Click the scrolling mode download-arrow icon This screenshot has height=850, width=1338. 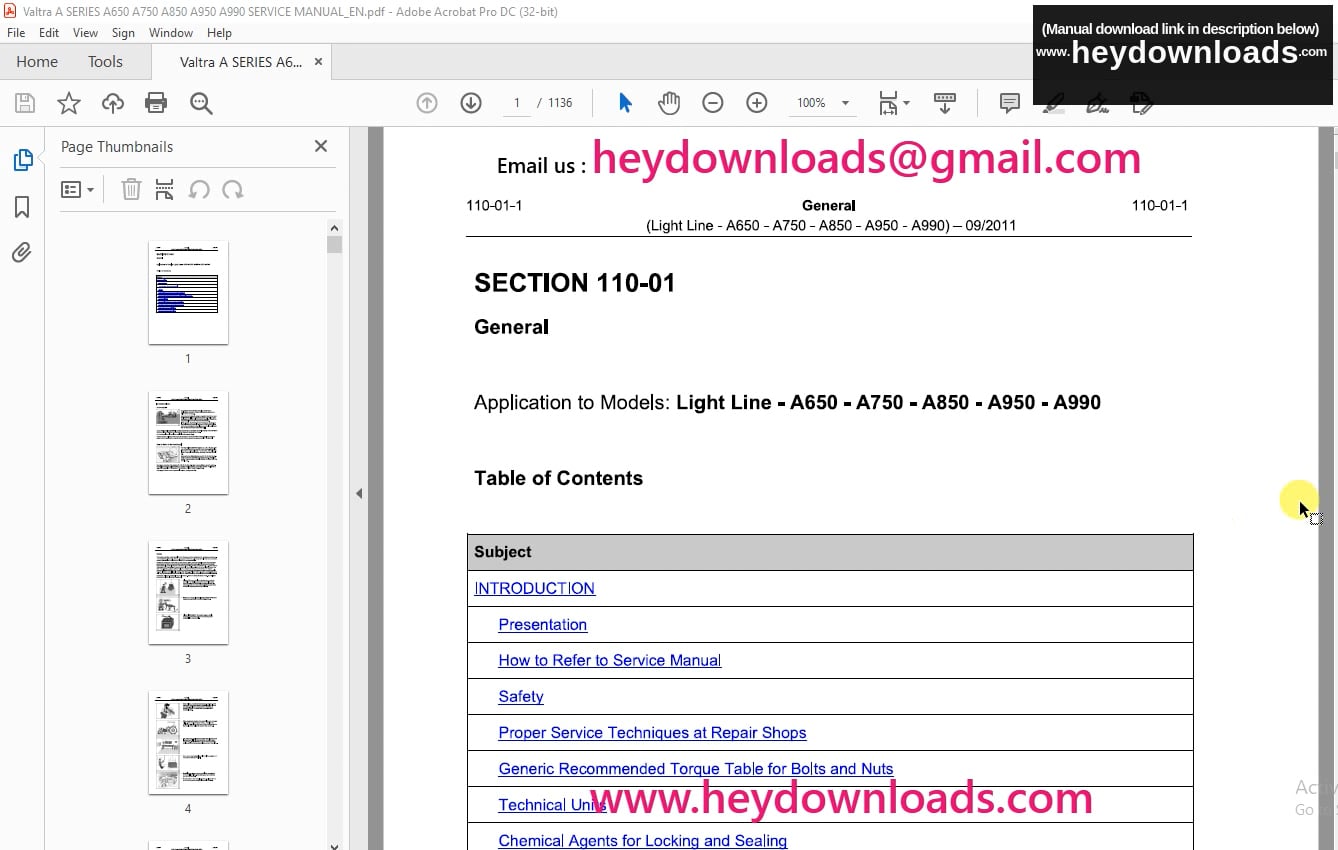tap(945, 103)
